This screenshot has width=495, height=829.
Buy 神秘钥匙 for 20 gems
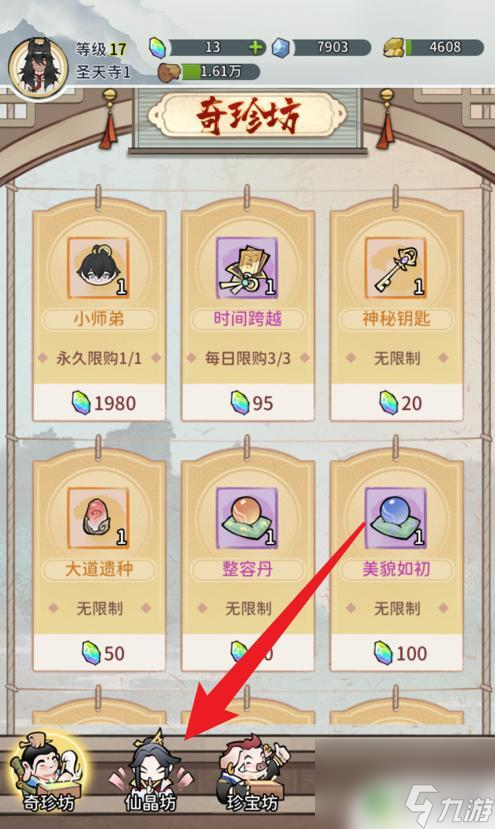(x=397, y=403)
